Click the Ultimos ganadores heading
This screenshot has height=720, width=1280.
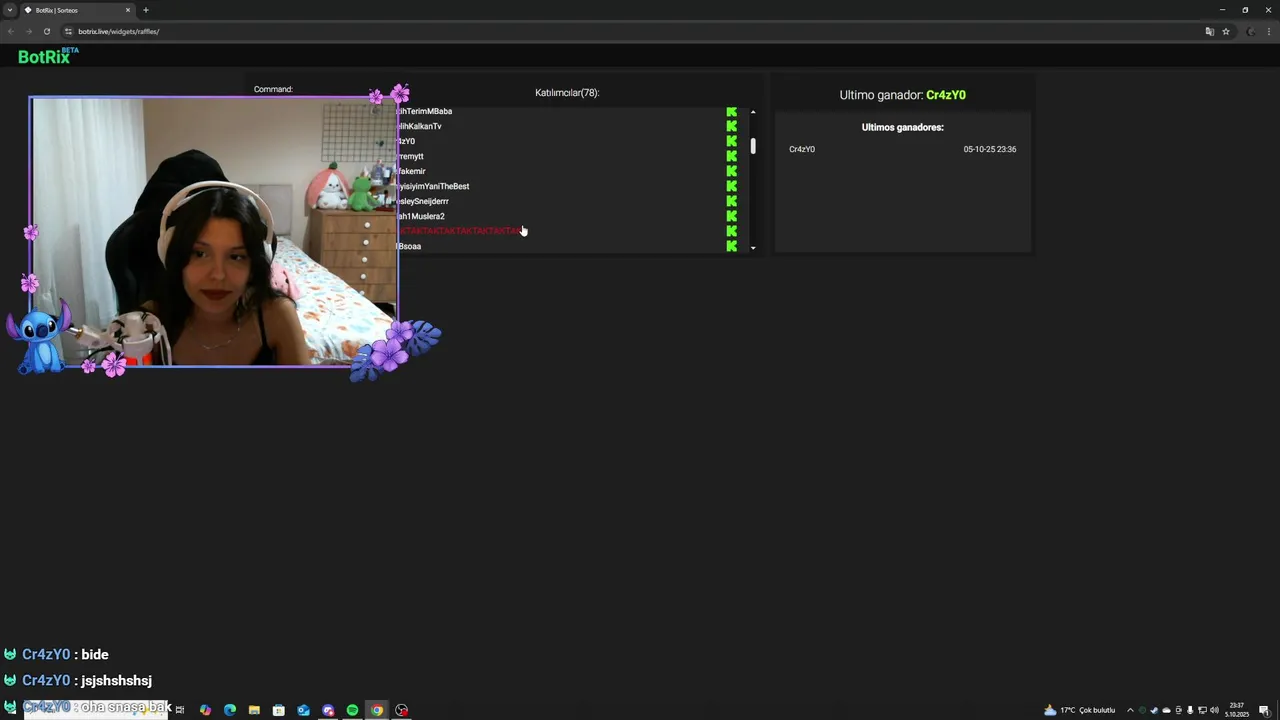coord(903,127)
